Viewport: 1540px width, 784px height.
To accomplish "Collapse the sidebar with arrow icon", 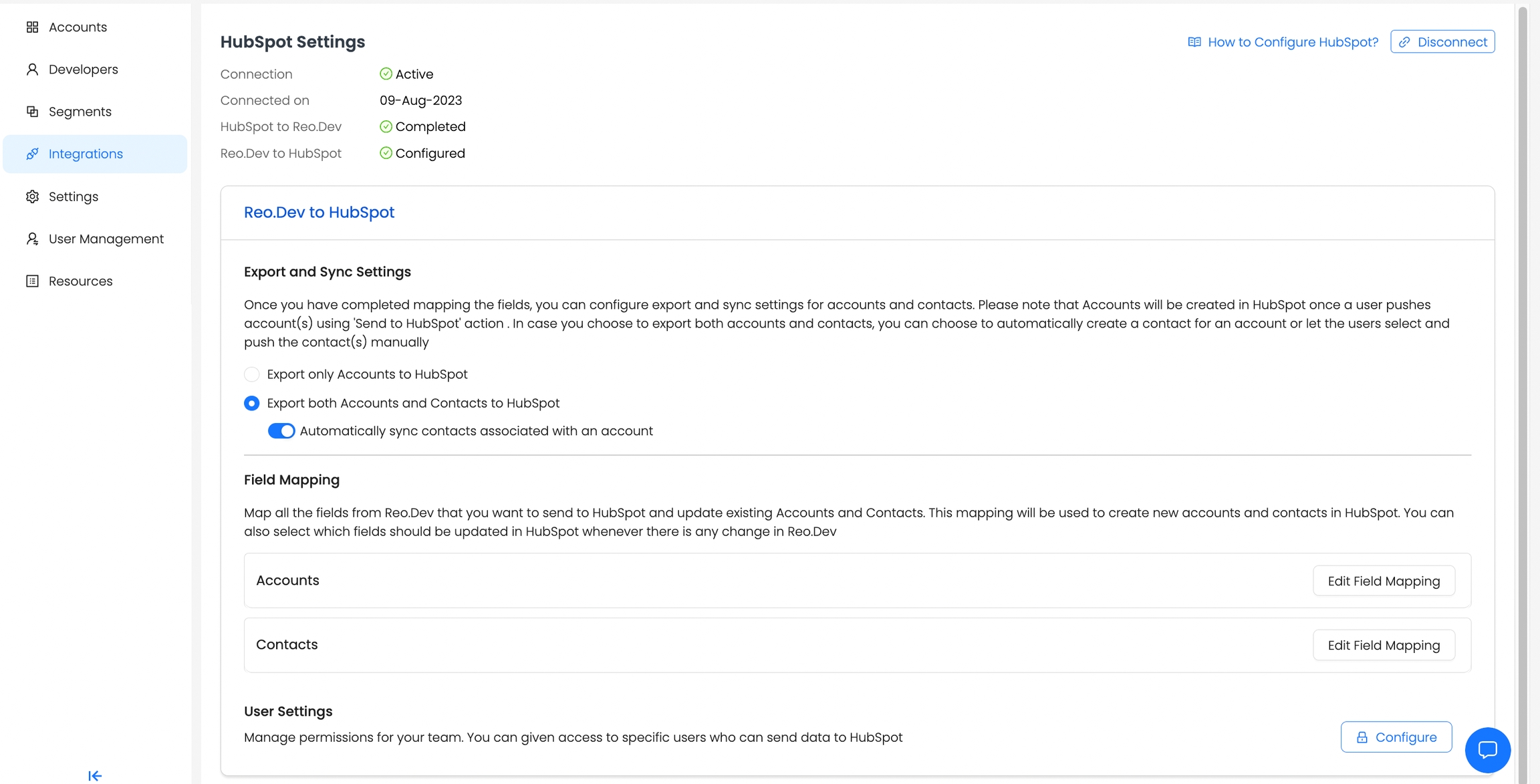I will [95, 775].
